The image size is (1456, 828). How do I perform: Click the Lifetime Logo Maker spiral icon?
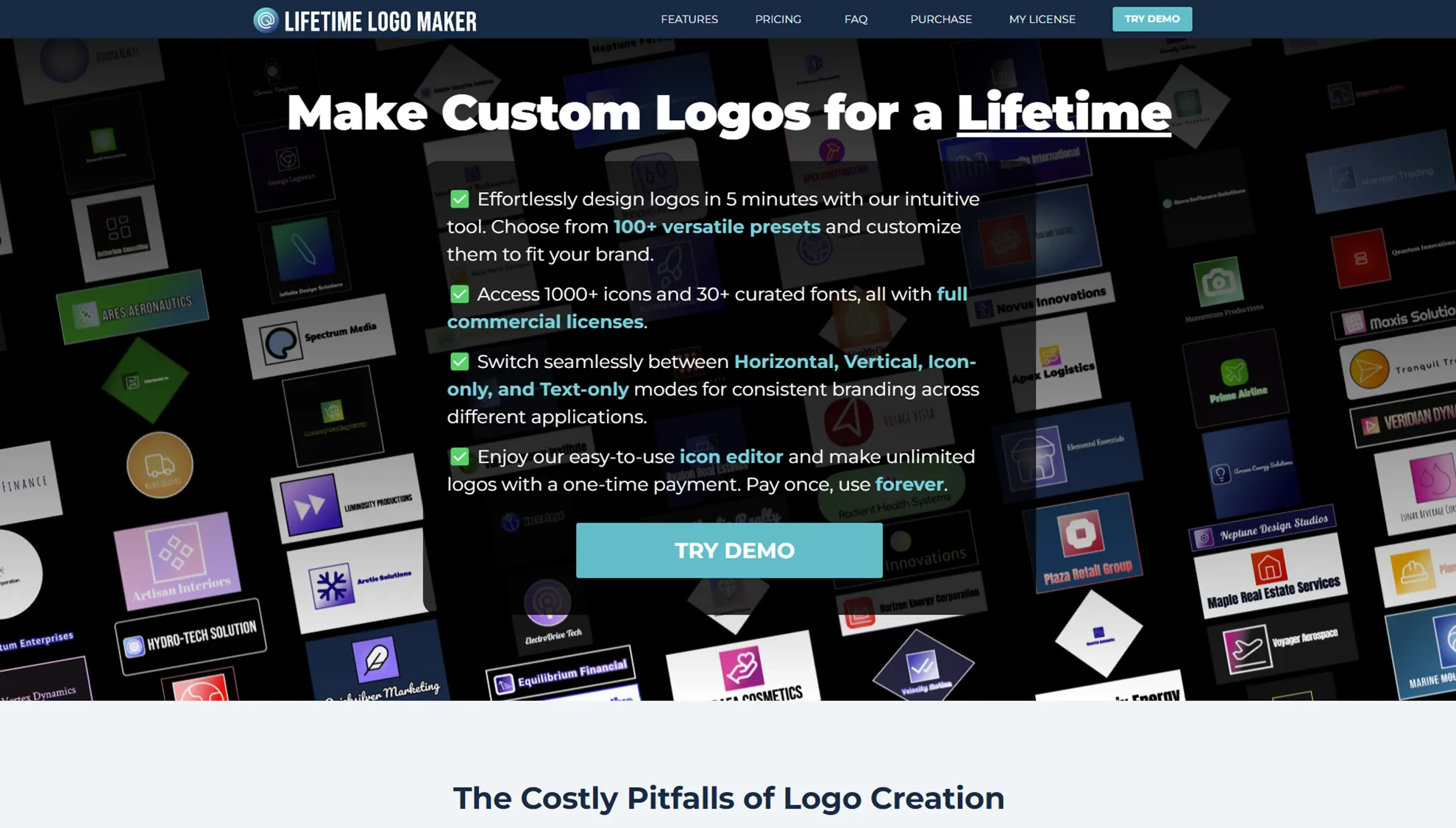point(266,20)
